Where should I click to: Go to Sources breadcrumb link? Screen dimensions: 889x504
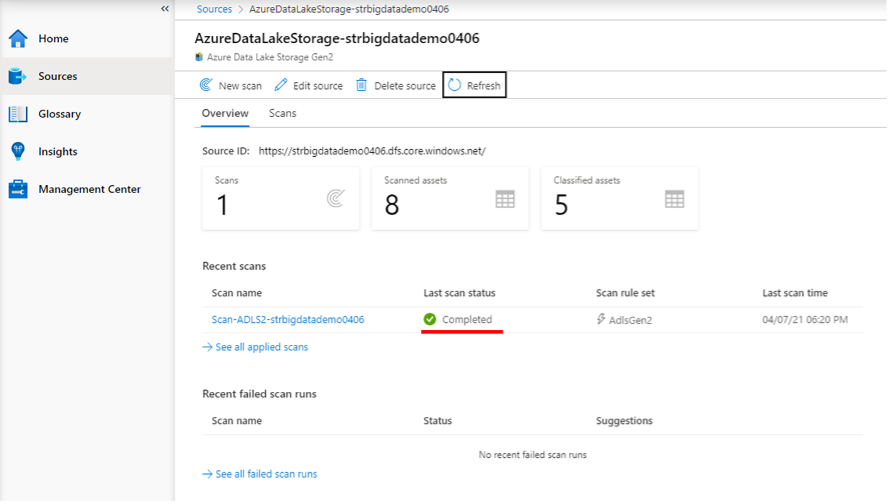pyautogui.click(x=214, y=9)
